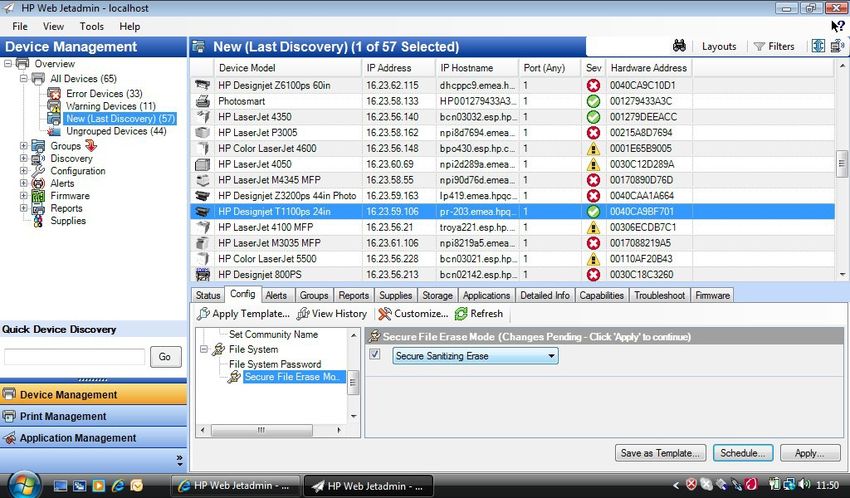Screen dimensions: 850x498
Task: Switch to the Alerts tab
Action: tap(276, 295)
